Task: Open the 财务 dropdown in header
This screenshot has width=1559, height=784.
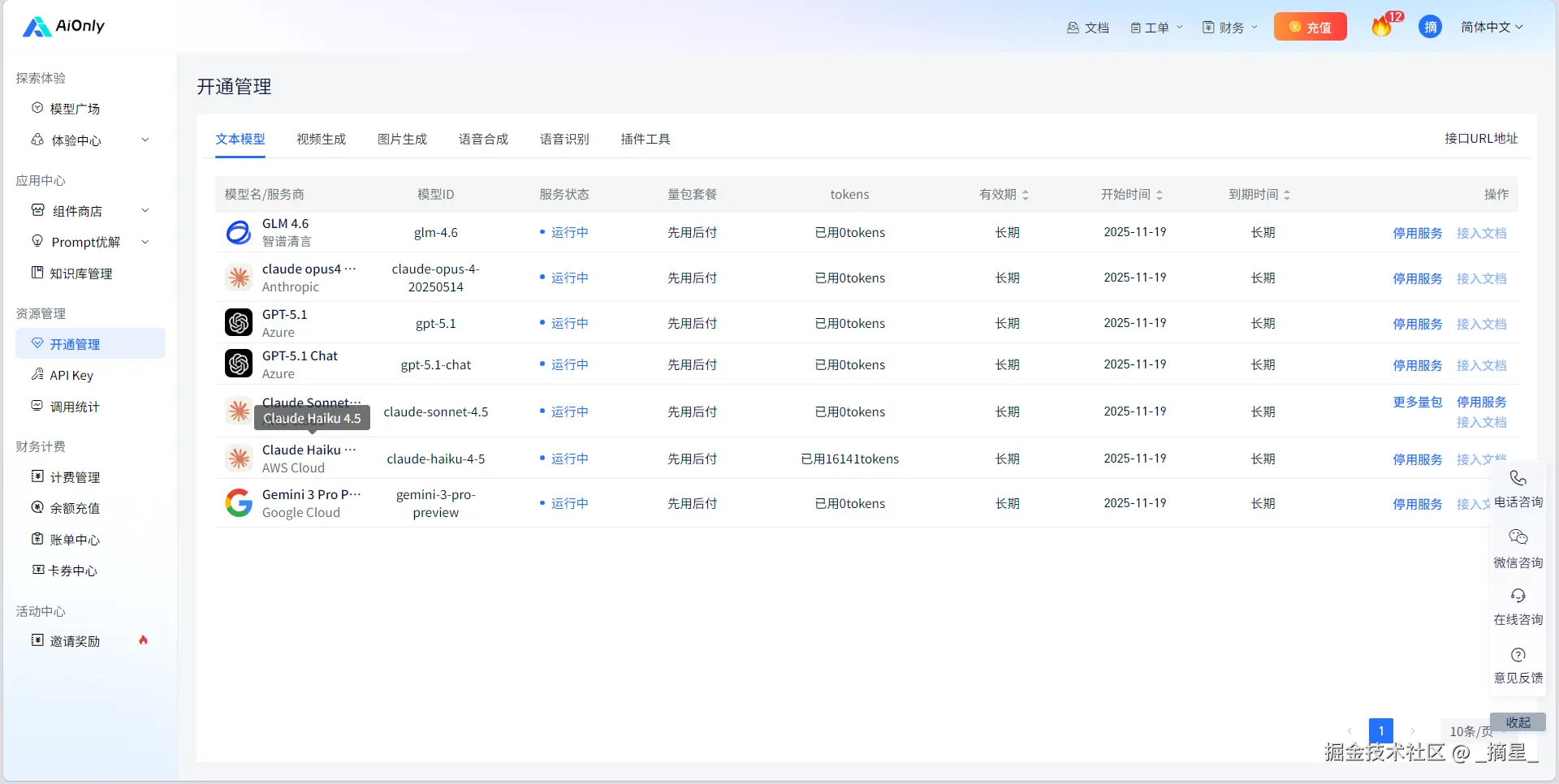Action: click(x=1230, y=28)
